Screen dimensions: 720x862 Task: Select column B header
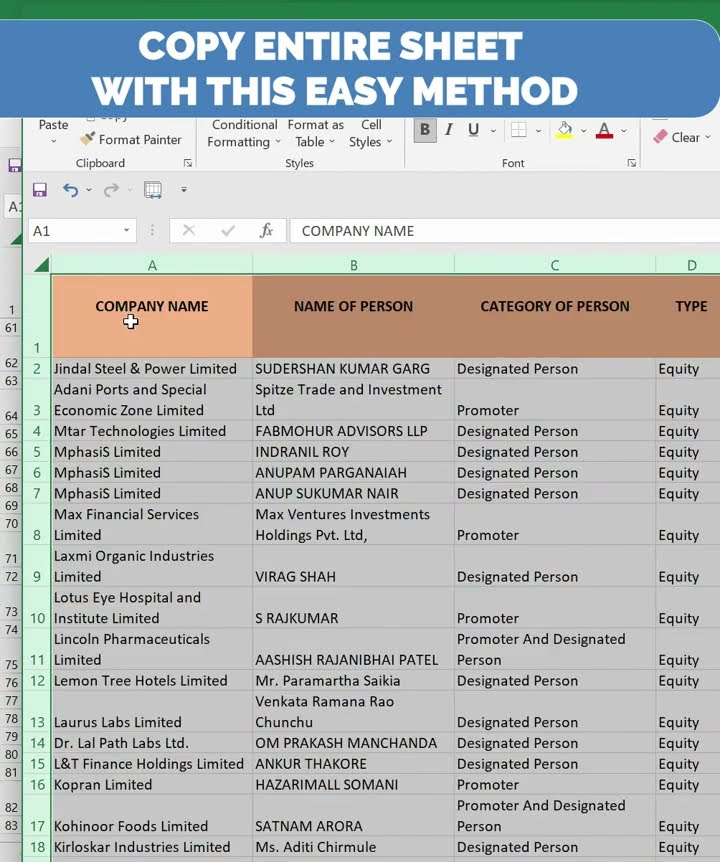pos(354,266)
